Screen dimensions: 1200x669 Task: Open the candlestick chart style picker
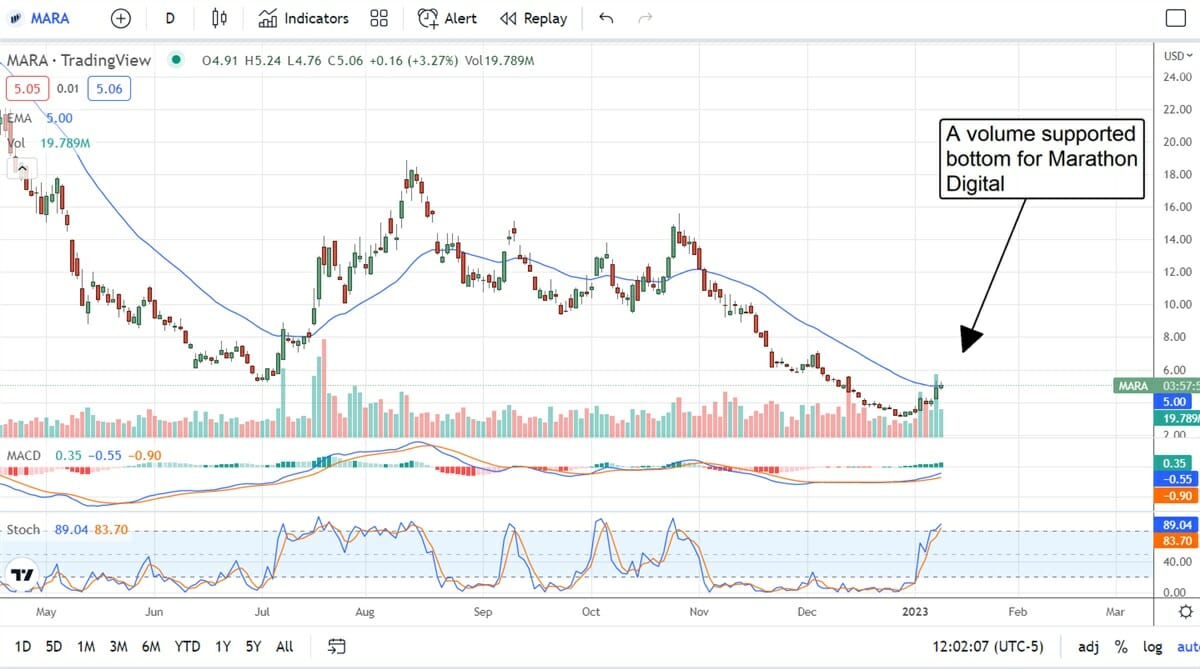[x=219, y=18]
